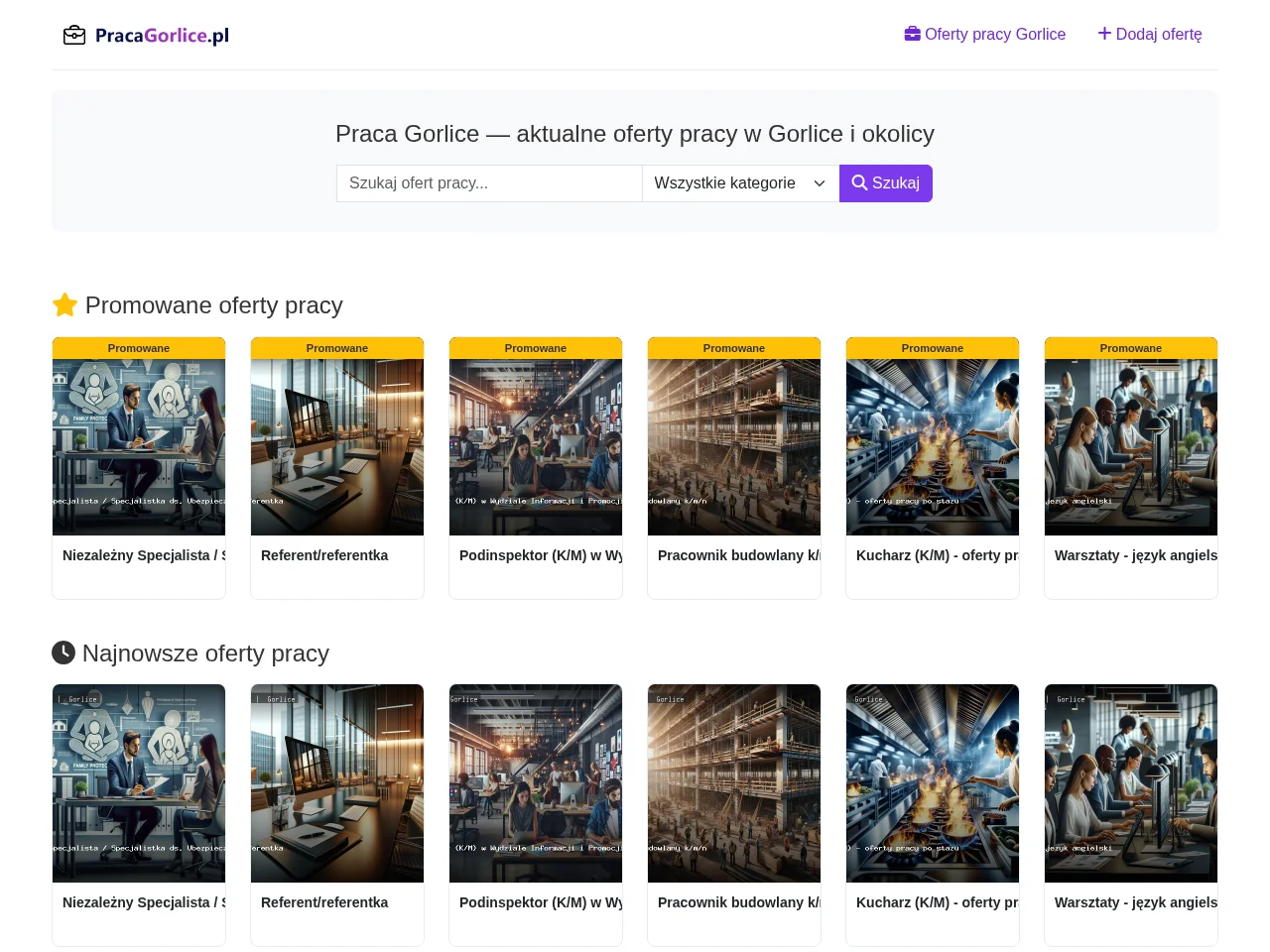Viewport: 1270px width, 952px height.
Task: Open Oferty pracy Gorlice link
Action: [x=985, y=34]
